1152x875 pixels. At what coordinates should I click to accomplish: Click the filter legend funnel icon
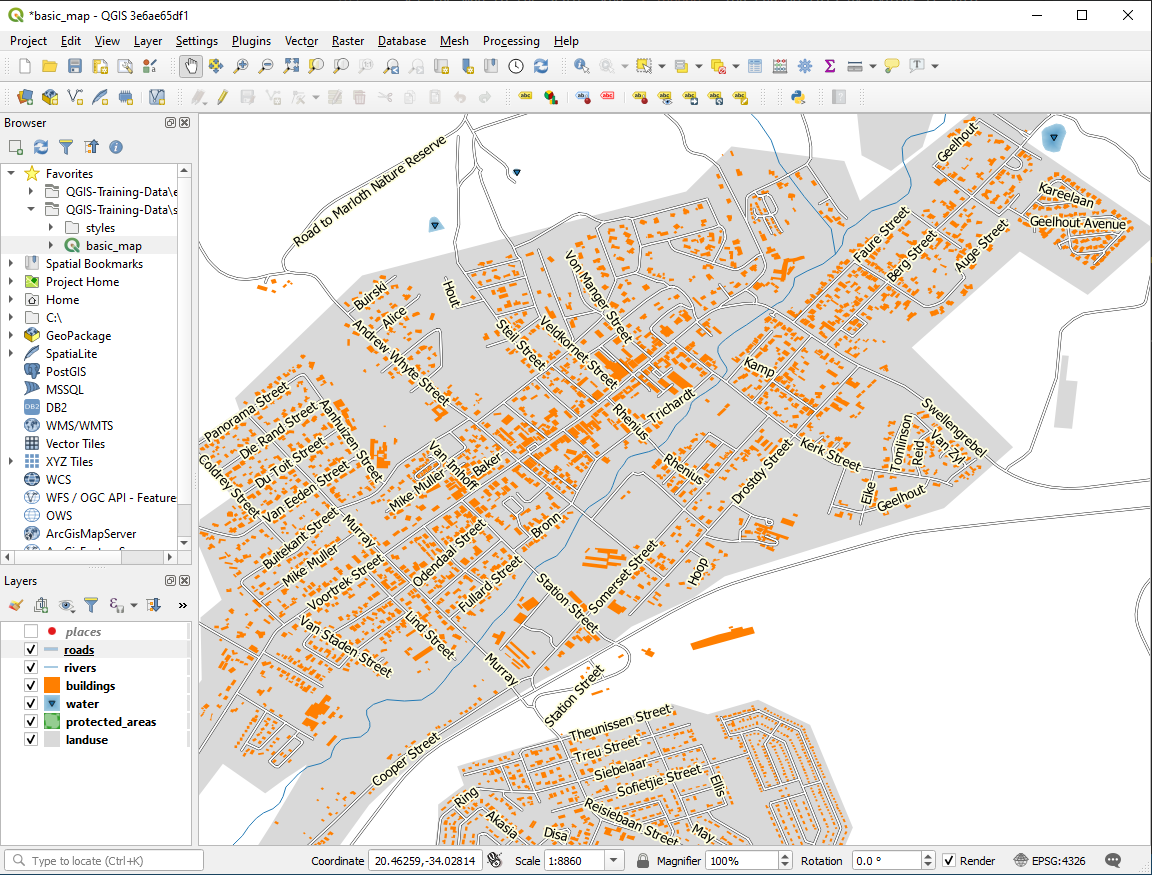91,605
